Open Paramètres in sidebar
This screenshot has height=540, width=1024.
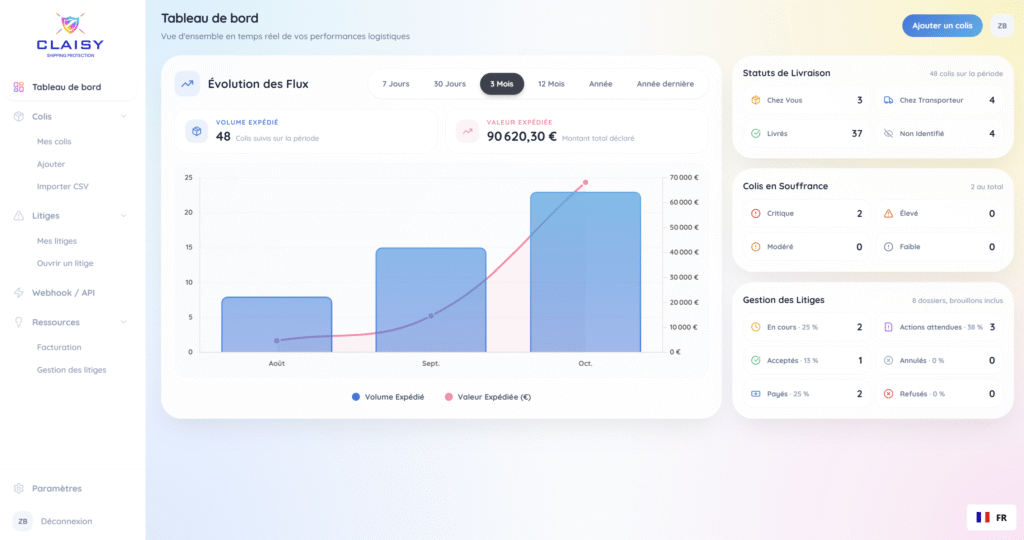(57, 488)
